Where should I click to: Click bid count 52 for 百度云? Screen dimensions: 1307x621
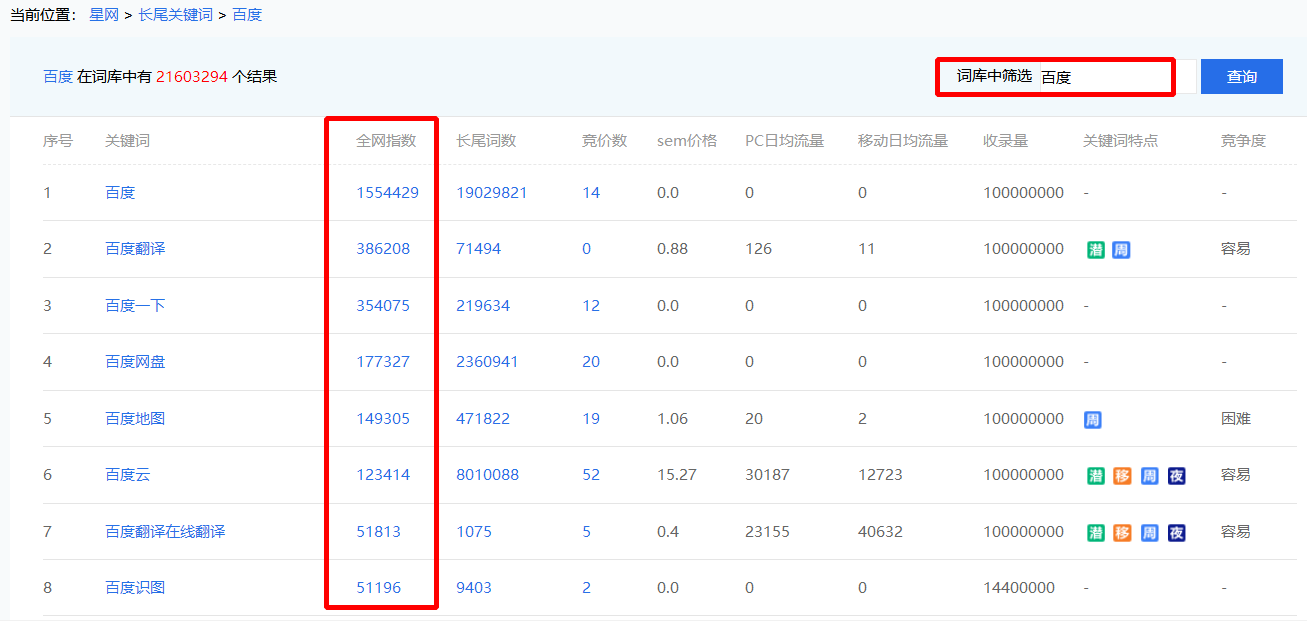point(591,475)
